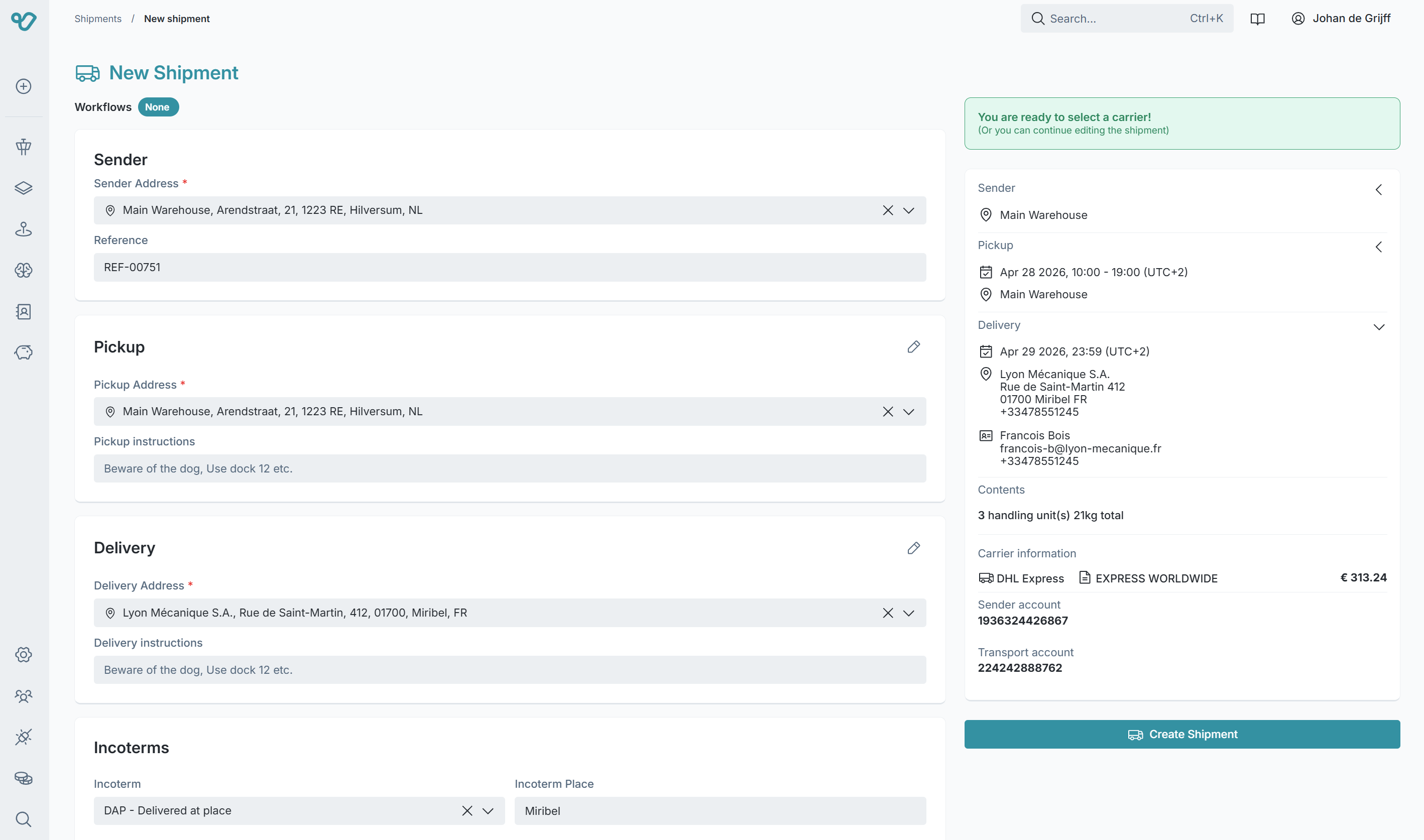This screenshot has width=1424, height=840.
Task: Click the Create Shipment button
Action: click(1182, 734)
